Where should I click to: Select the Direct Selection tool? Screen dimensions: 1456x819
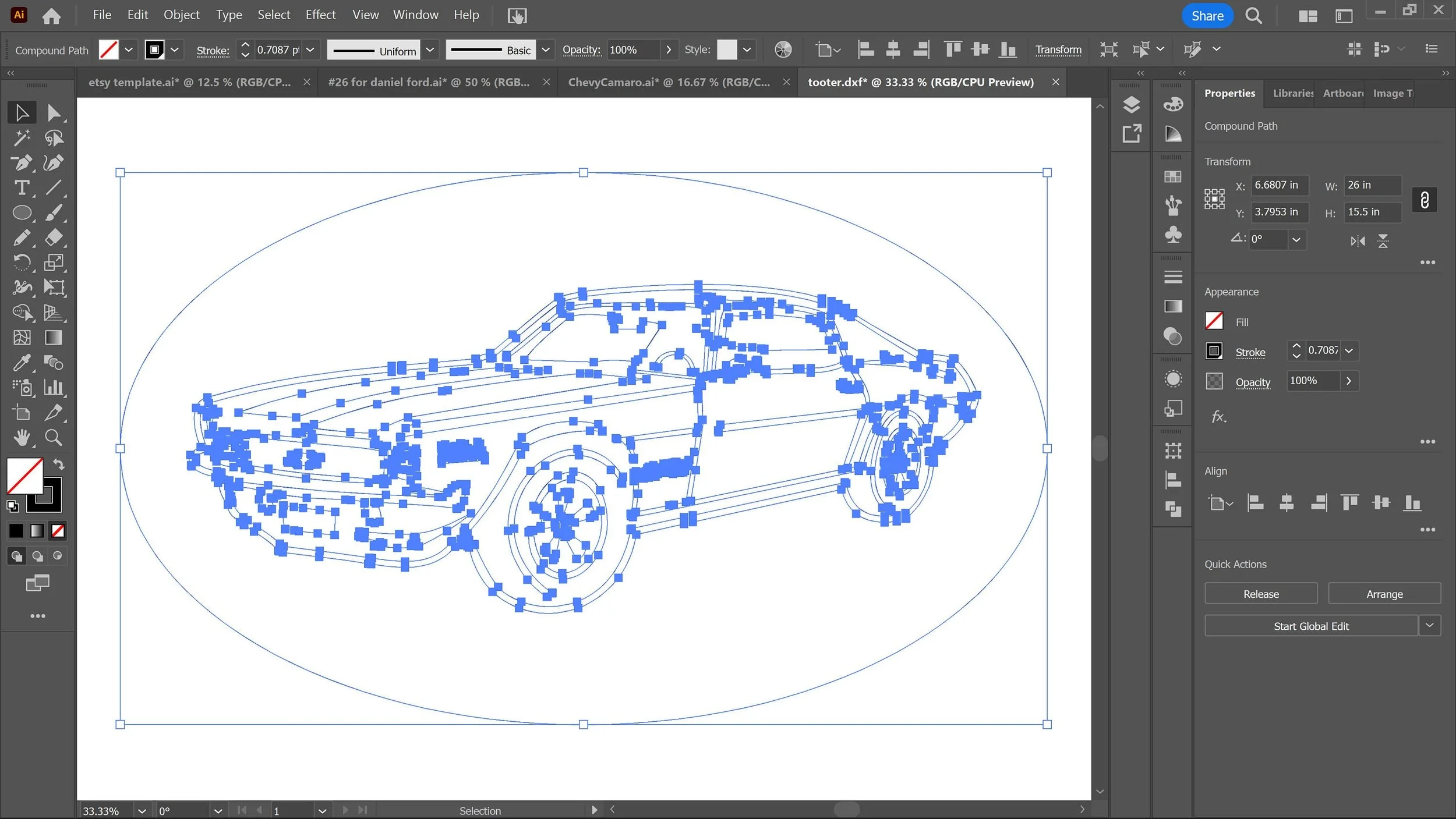54,113
